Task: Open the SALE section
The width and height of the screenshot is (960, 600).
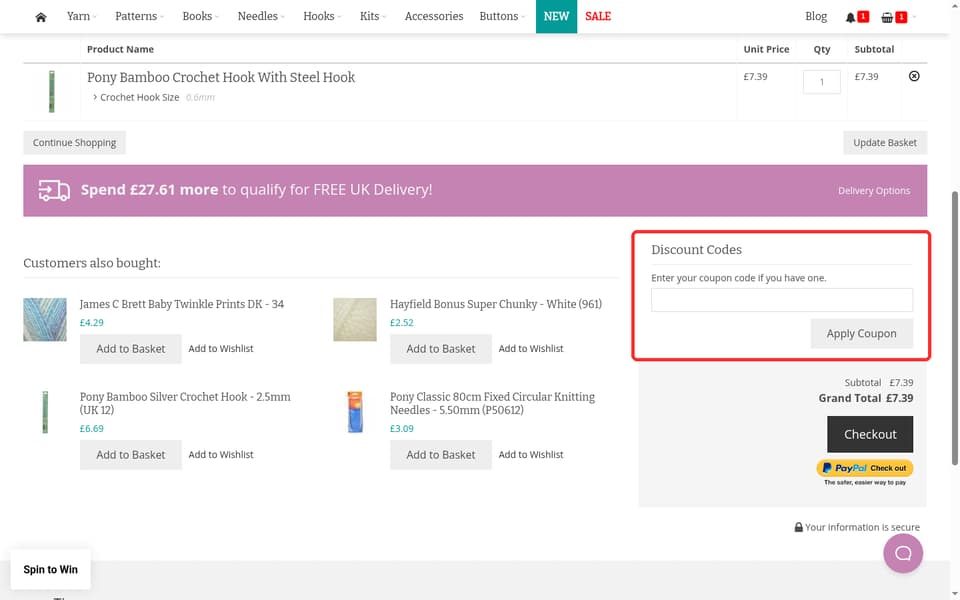Action: [598, 17]
